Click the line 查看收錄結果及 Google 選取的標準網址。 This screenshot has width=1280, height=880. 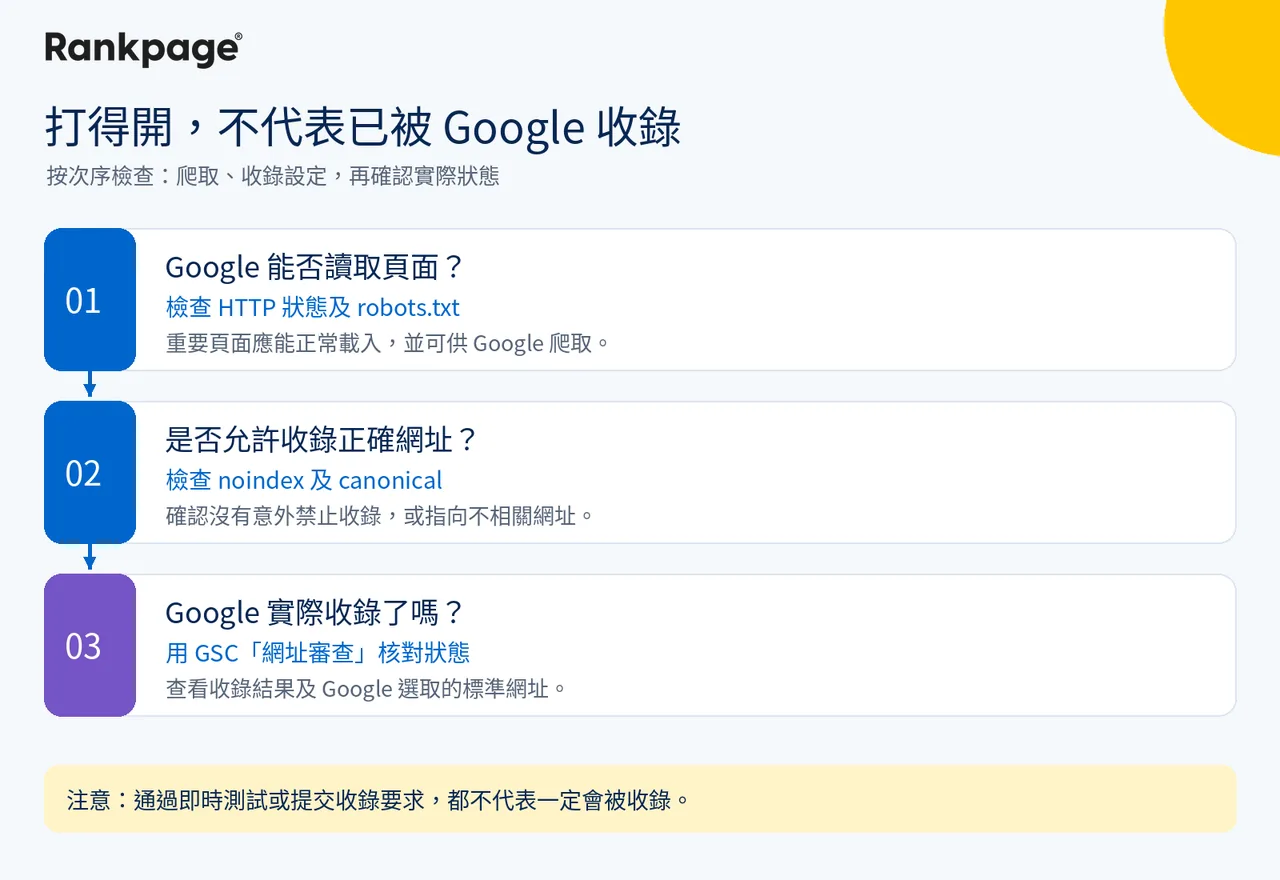pos(366,690)
